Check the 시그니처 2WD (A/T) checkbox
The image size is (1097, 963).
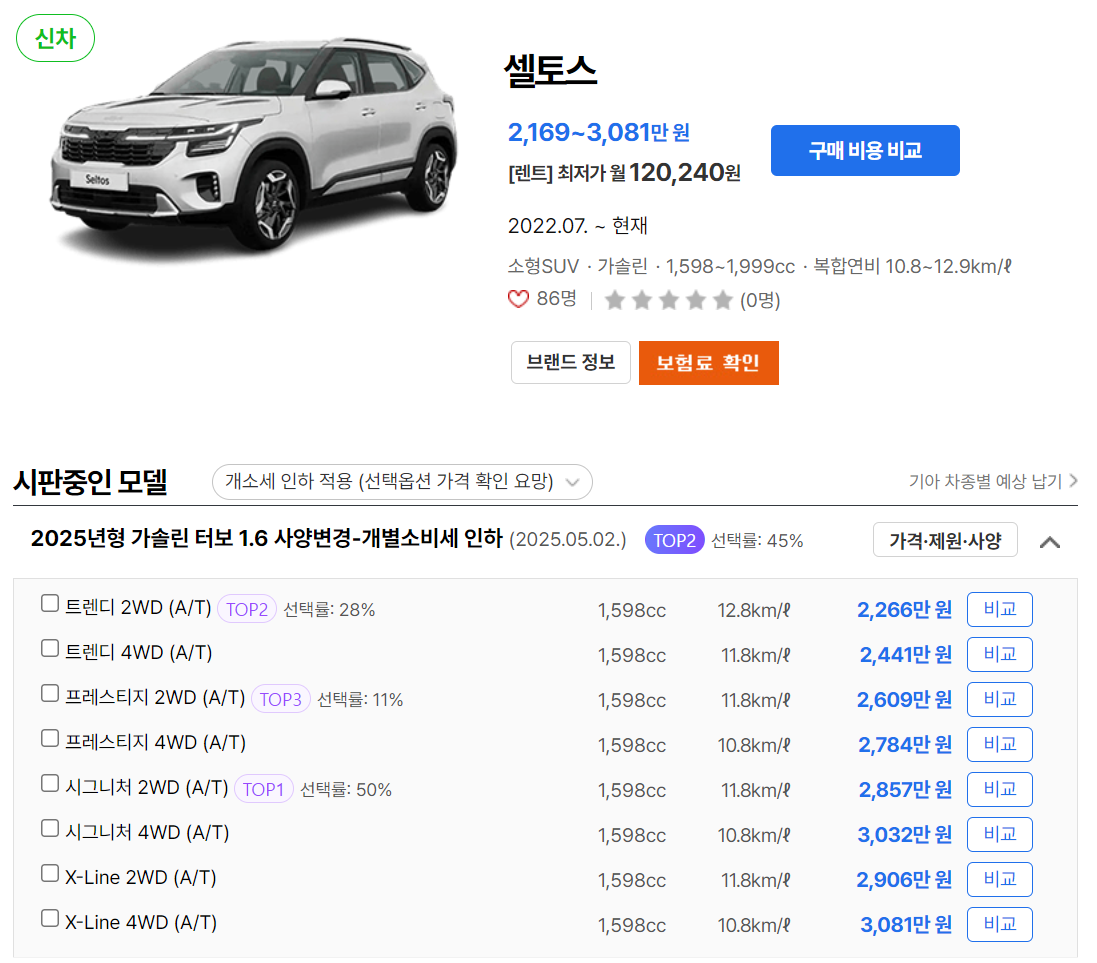pos(50,783)
